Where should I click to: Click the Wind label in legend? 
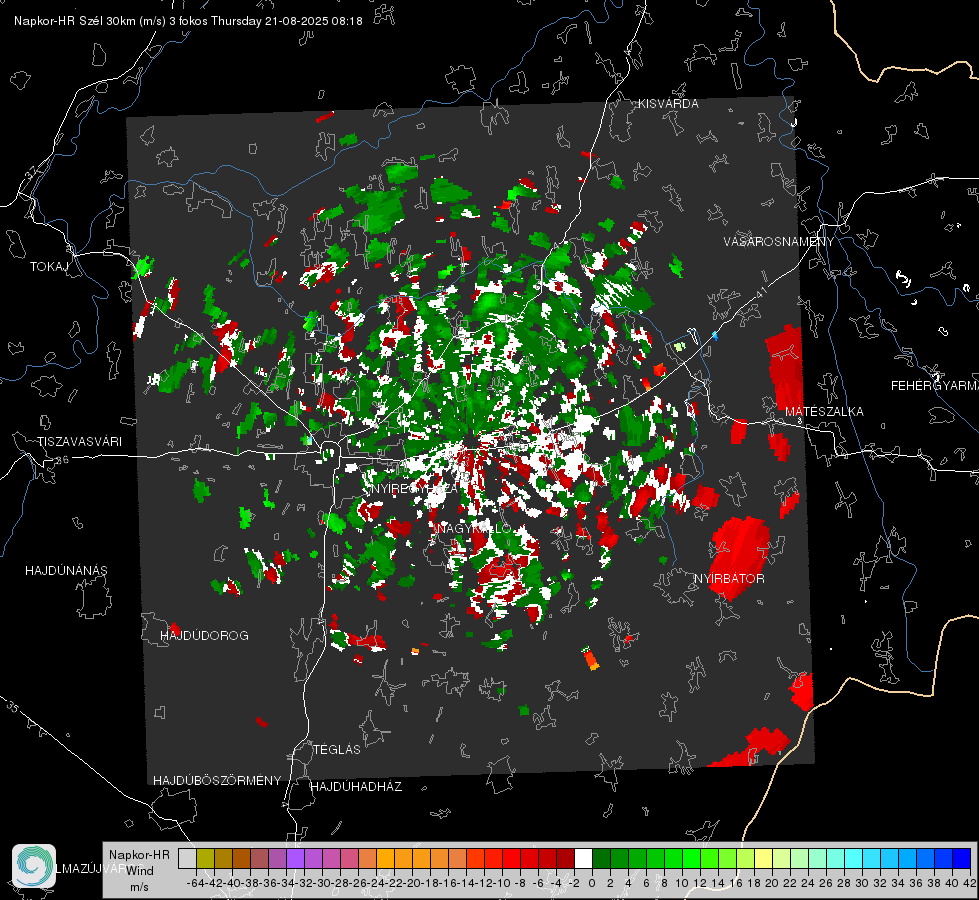point(139,871)
